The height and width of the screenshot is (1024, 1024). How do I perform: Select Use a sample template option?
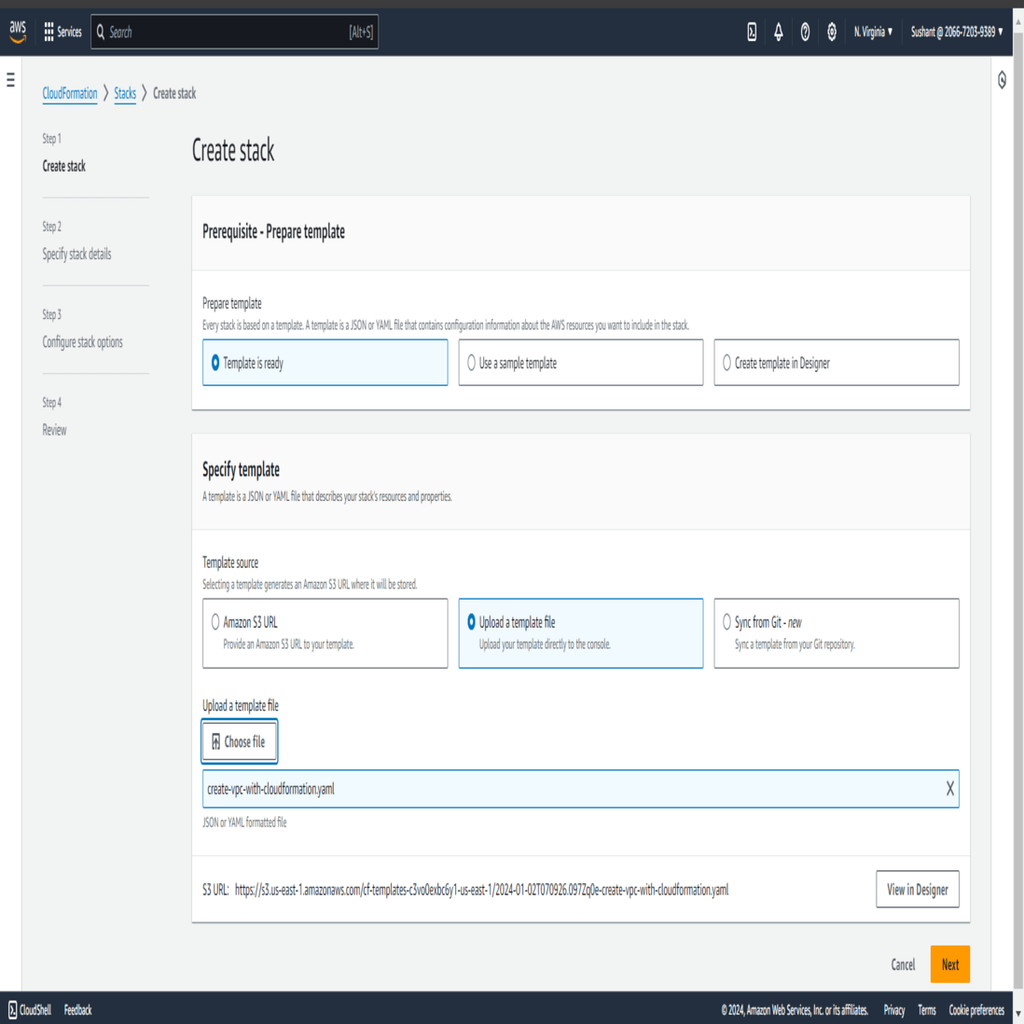tap(581, 362)
